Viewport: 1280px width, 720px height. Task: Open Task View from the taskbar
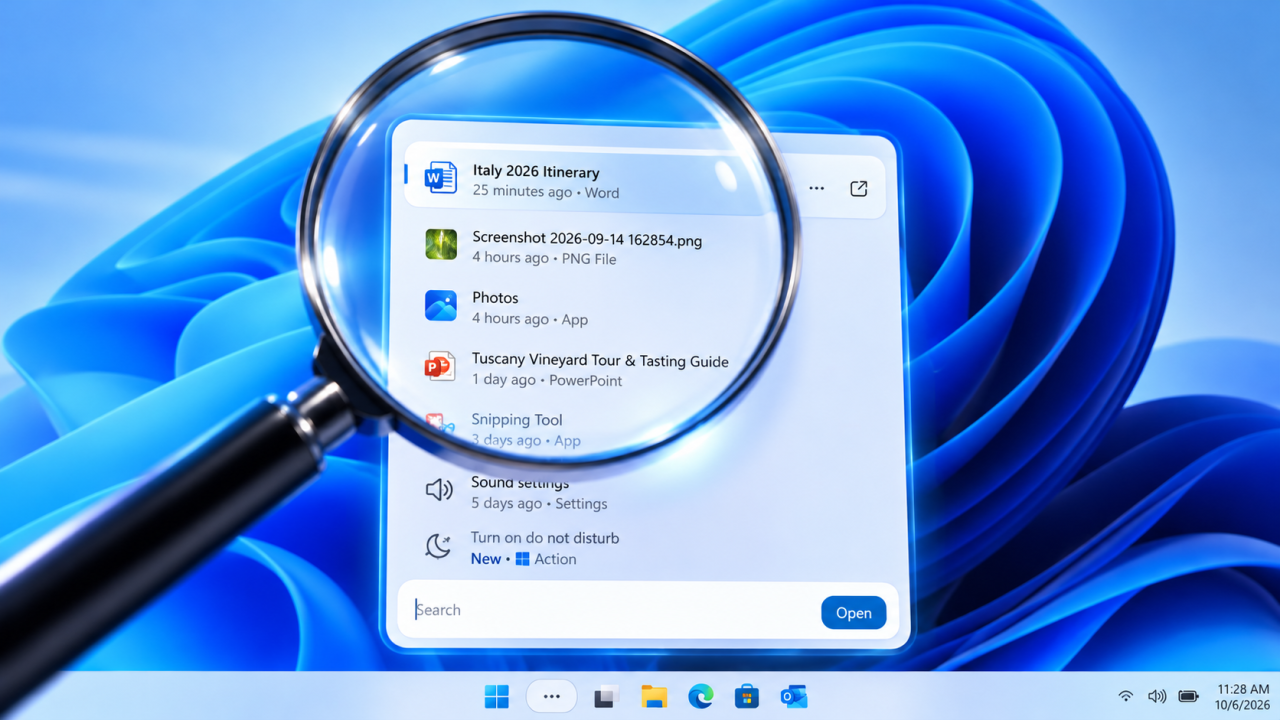(606, 697)
